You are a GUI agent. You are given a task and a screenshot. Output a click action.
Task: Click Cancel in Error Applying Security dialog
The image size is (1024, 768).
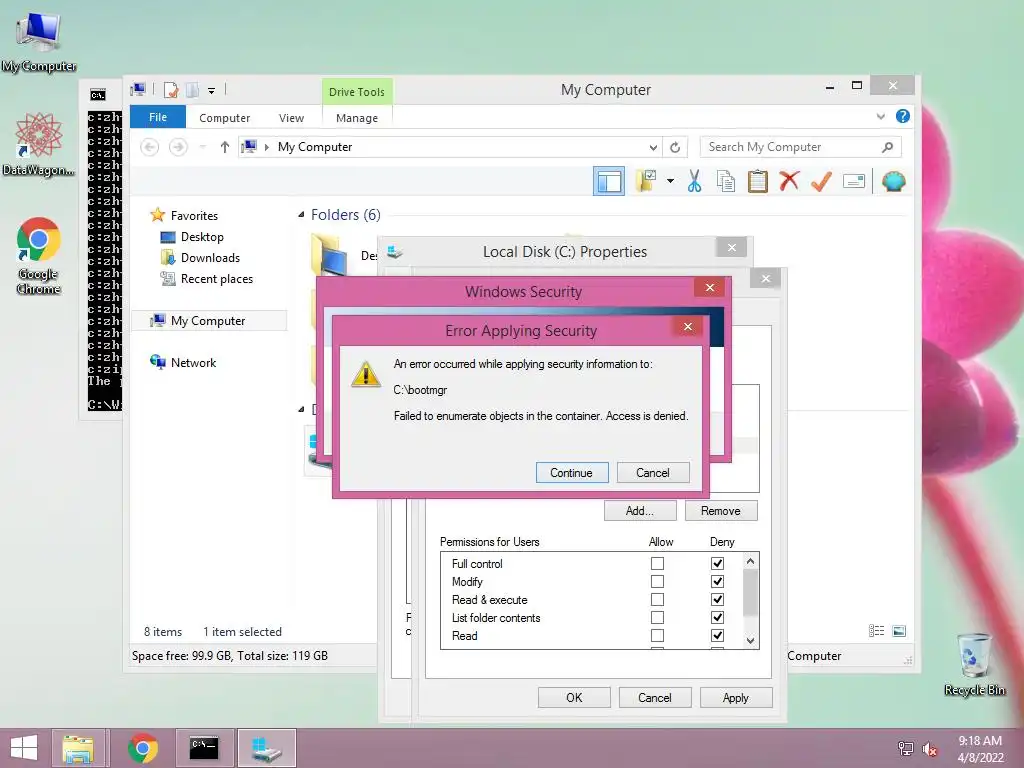click(652, 473)
